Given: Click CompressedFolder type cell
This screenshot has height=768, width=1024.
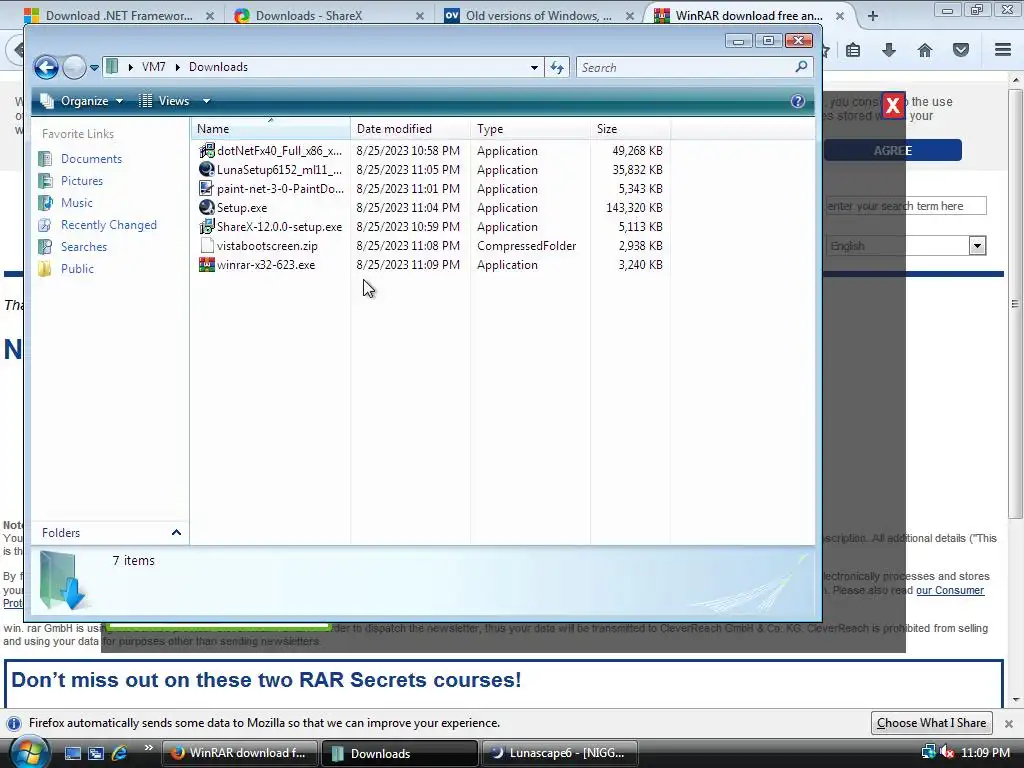Looking at the screenshot, I should pyautogui.click(x=526, y=246).
